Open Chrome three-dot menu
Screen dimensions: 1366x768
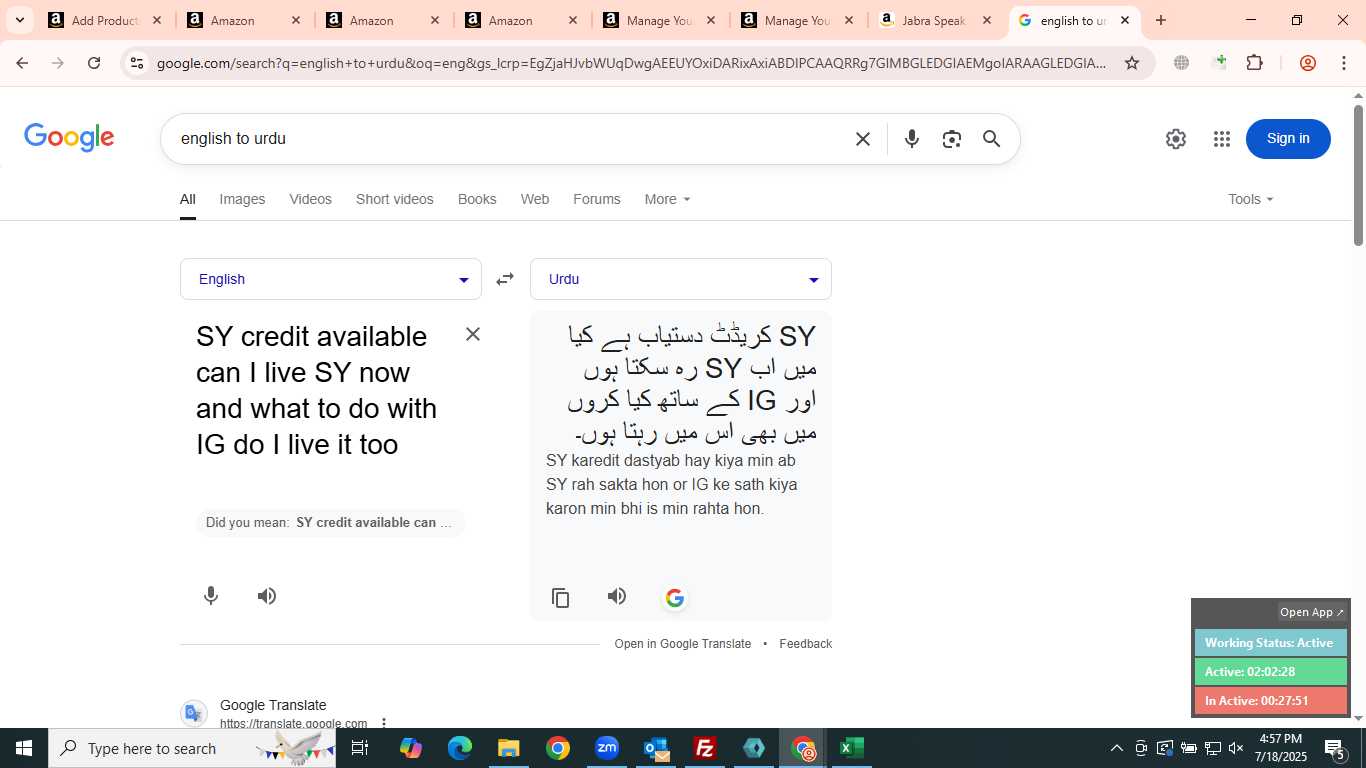click(1343, 63)
